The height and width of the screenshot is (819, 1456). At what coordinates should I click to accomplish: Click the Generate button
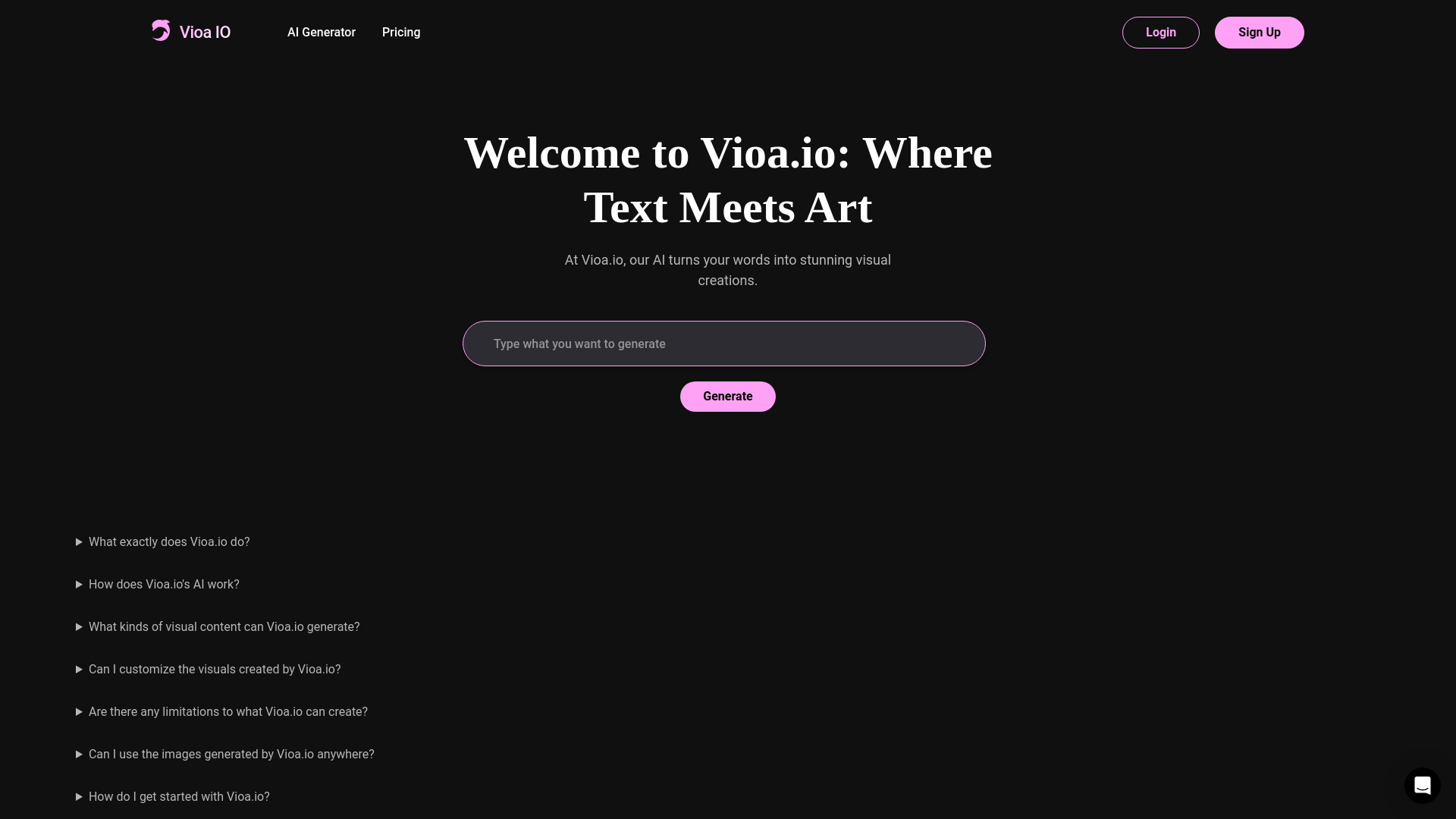[x=727, y=396]
